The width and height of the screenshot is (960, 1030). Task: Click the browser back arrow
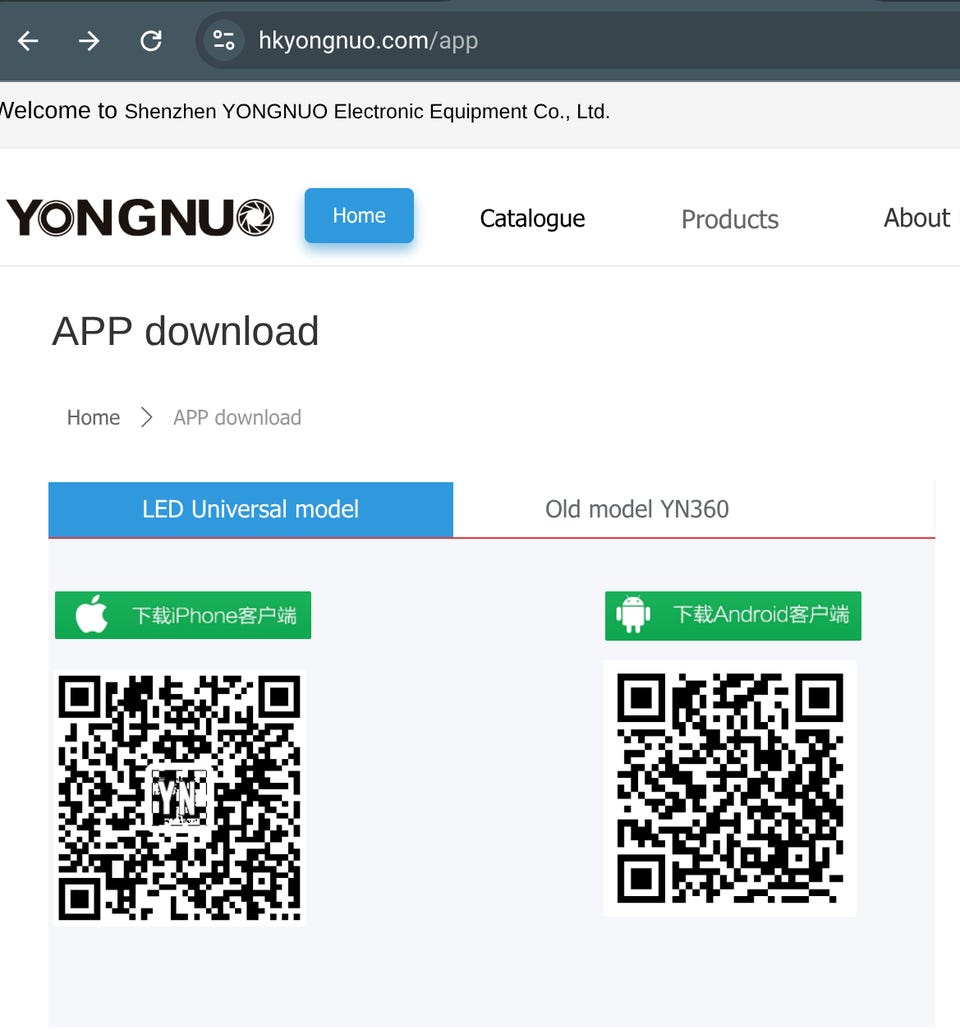pos(28,41)
